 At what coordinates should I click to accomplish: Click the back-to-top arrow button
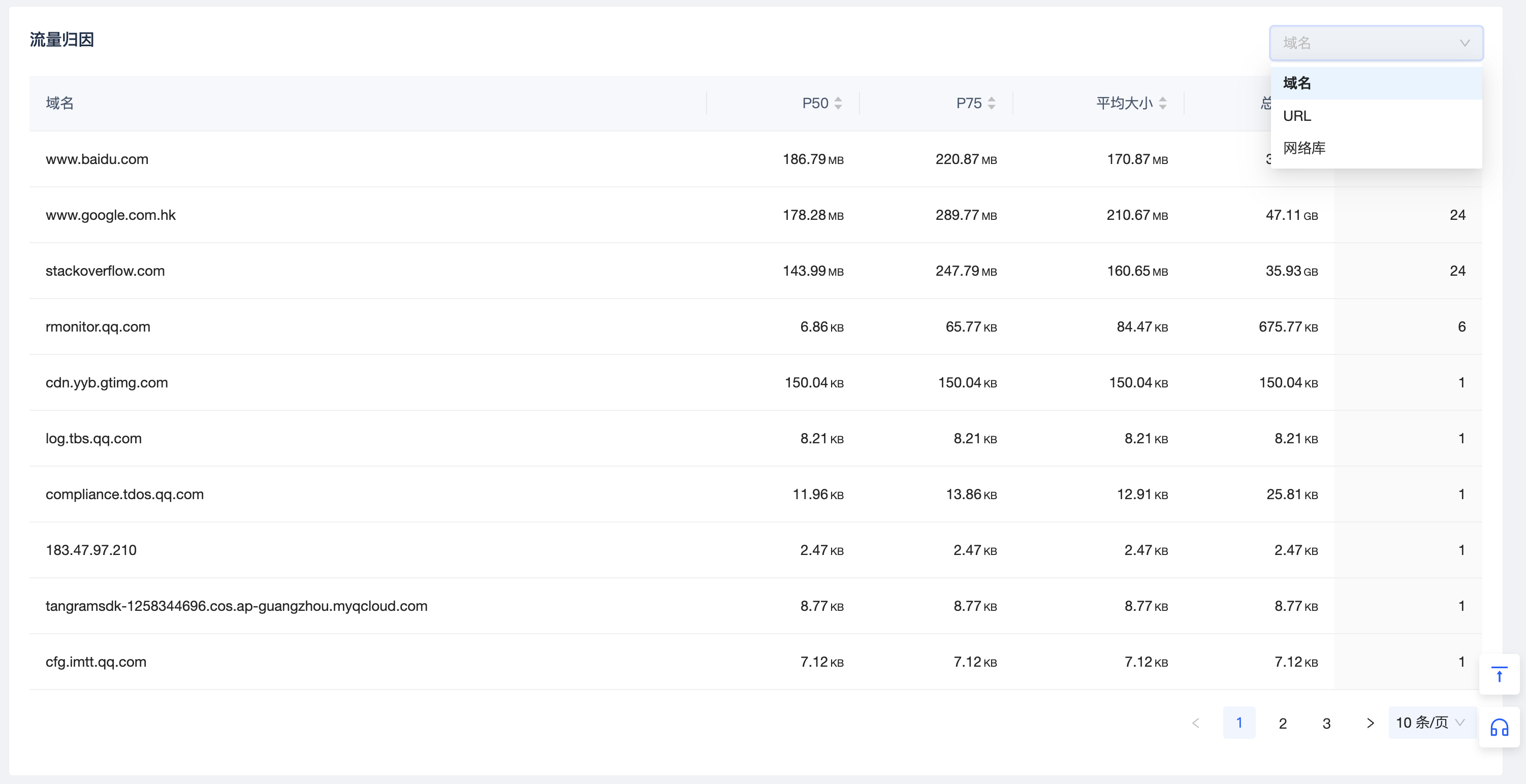point(1499,674)
